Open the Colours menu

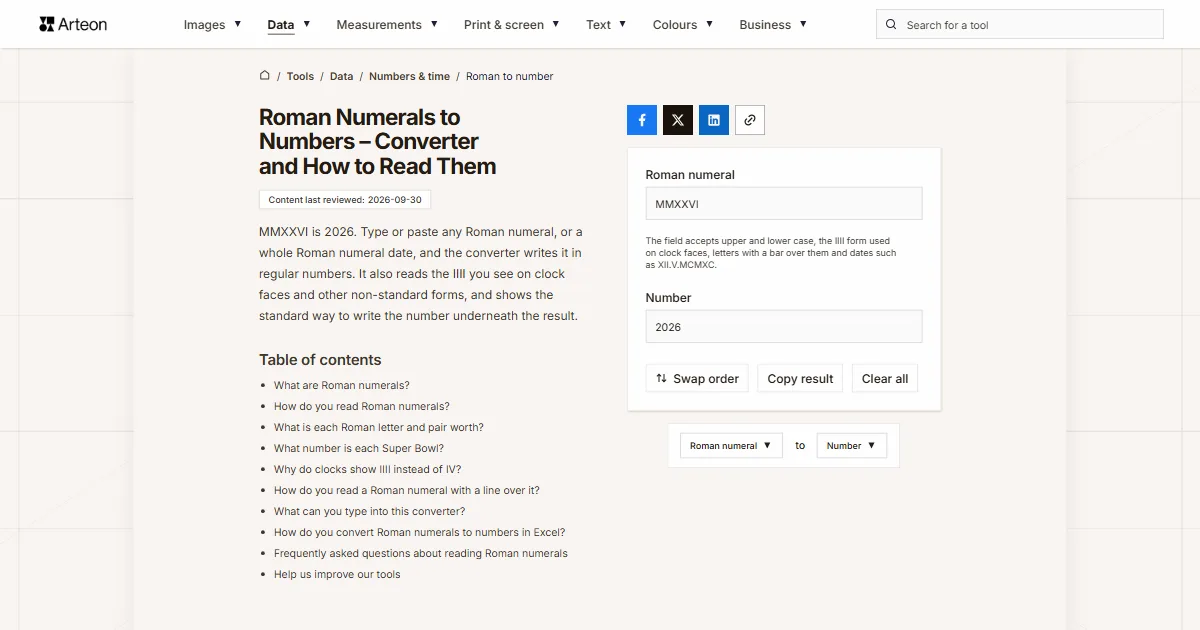(x=683, y=25)
